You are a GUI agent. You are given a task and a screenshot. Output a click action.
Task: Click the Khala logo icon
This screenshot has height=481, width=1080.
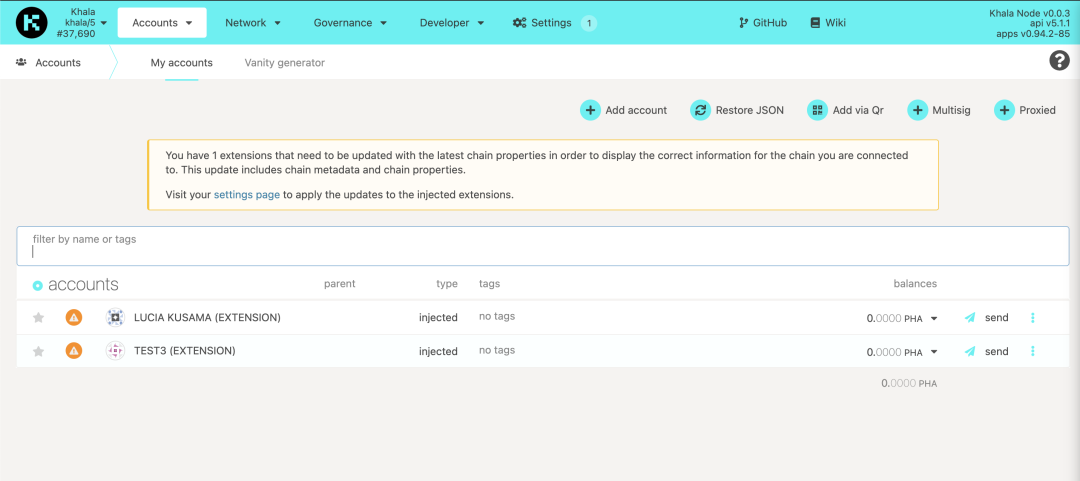32,22
